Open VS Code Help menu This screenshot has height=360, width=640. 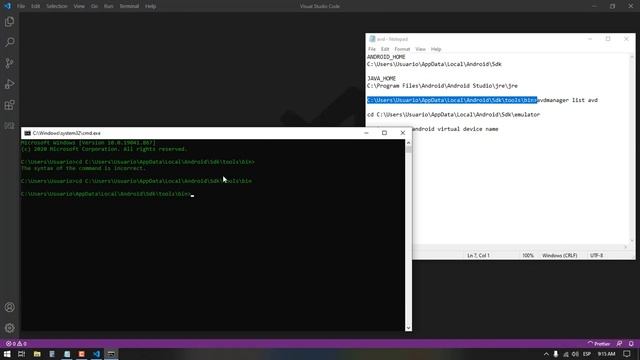pos(151,6)
